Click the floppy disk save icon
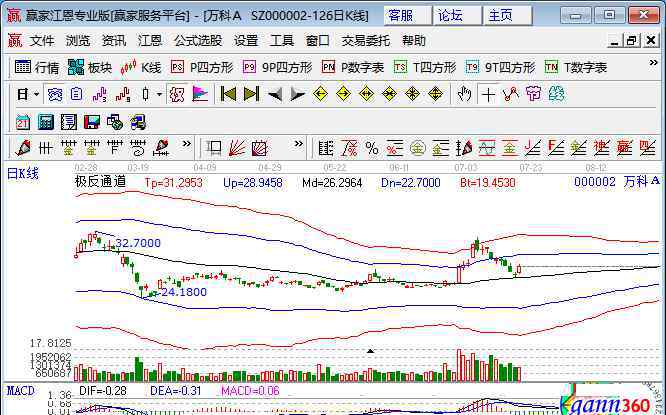 coord(92,122)
